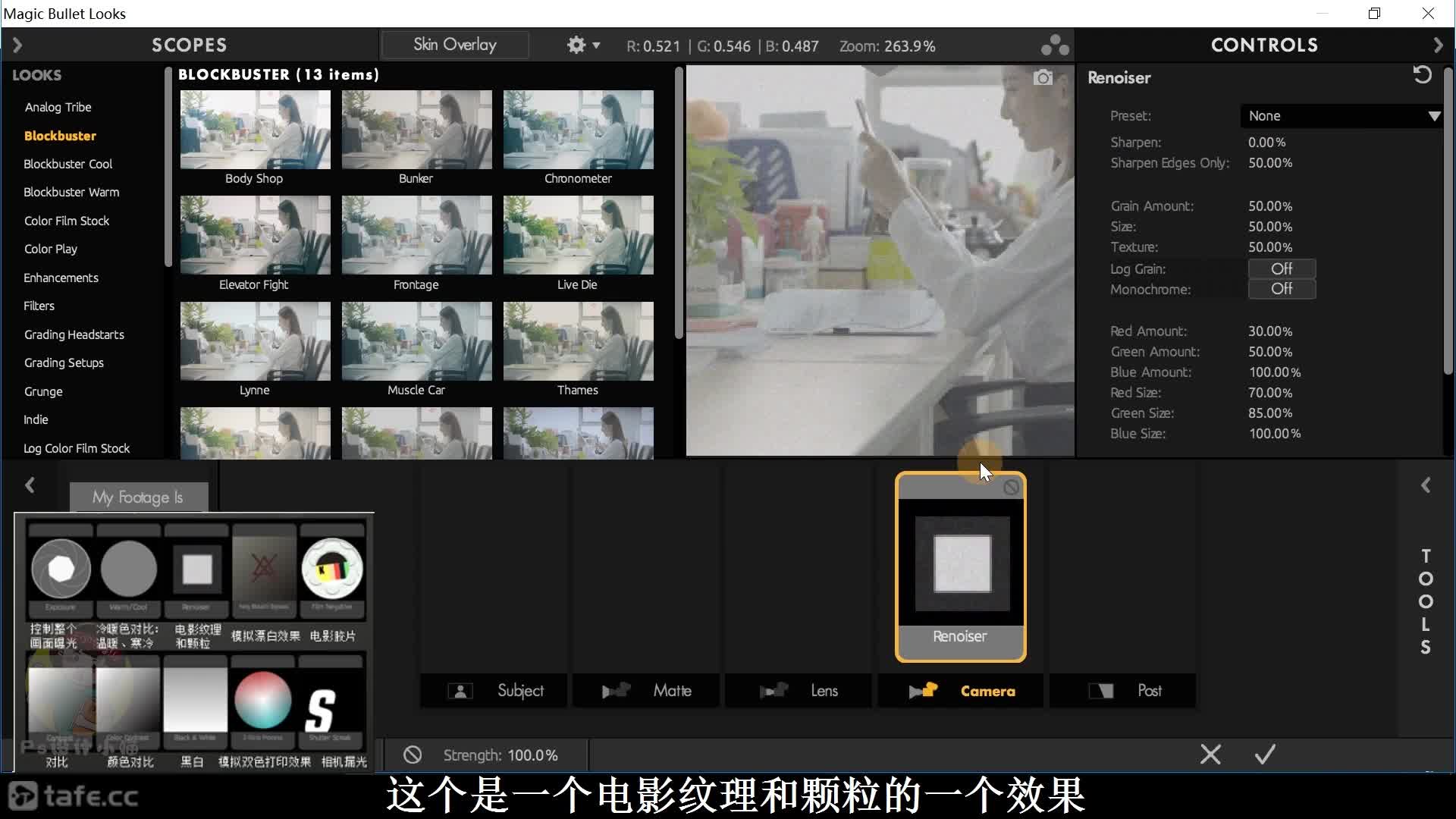Click the Texture value 50.00%
Viewport: 1456px width, 819px height.
pyautogui.click(x=1270, y=247)
